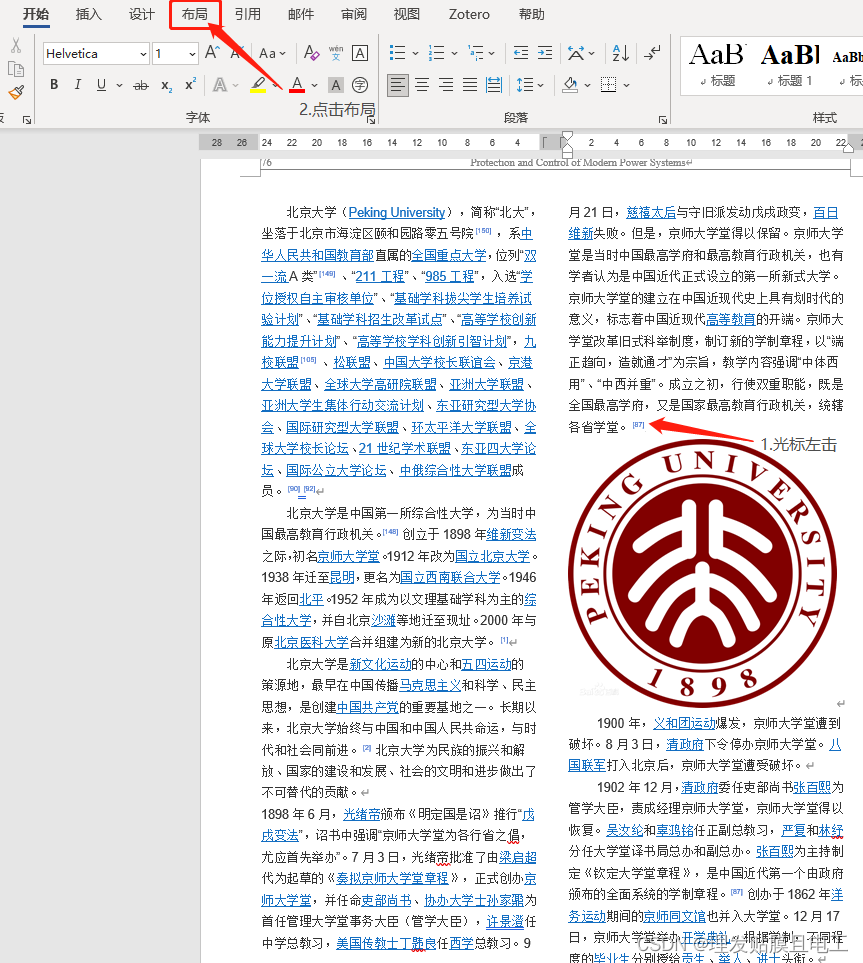863x963 pixels.
Task: Switch to the 开始 tab
Action: point(36,14)
